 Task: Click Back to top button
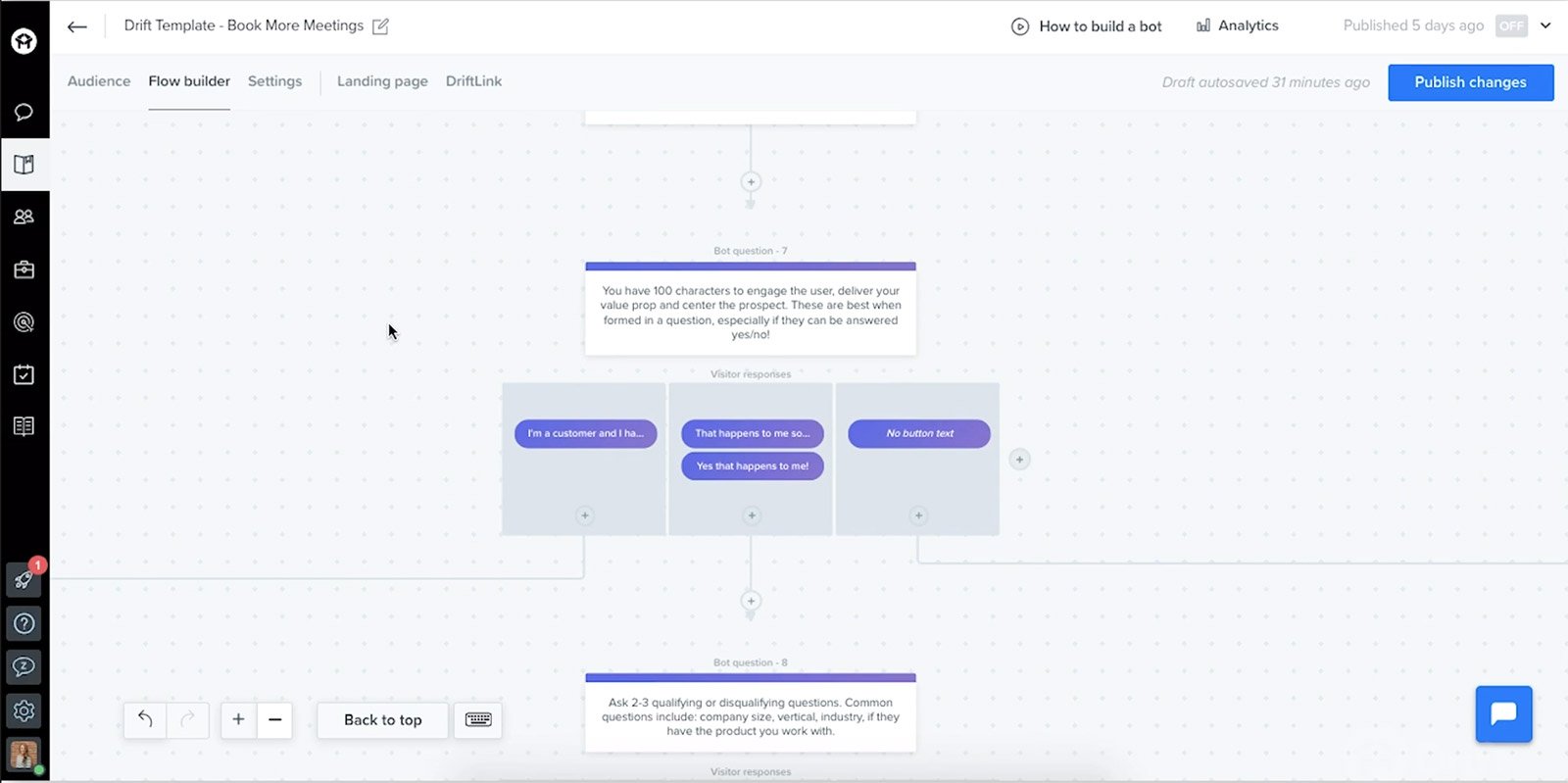click(x=383, y=719)
